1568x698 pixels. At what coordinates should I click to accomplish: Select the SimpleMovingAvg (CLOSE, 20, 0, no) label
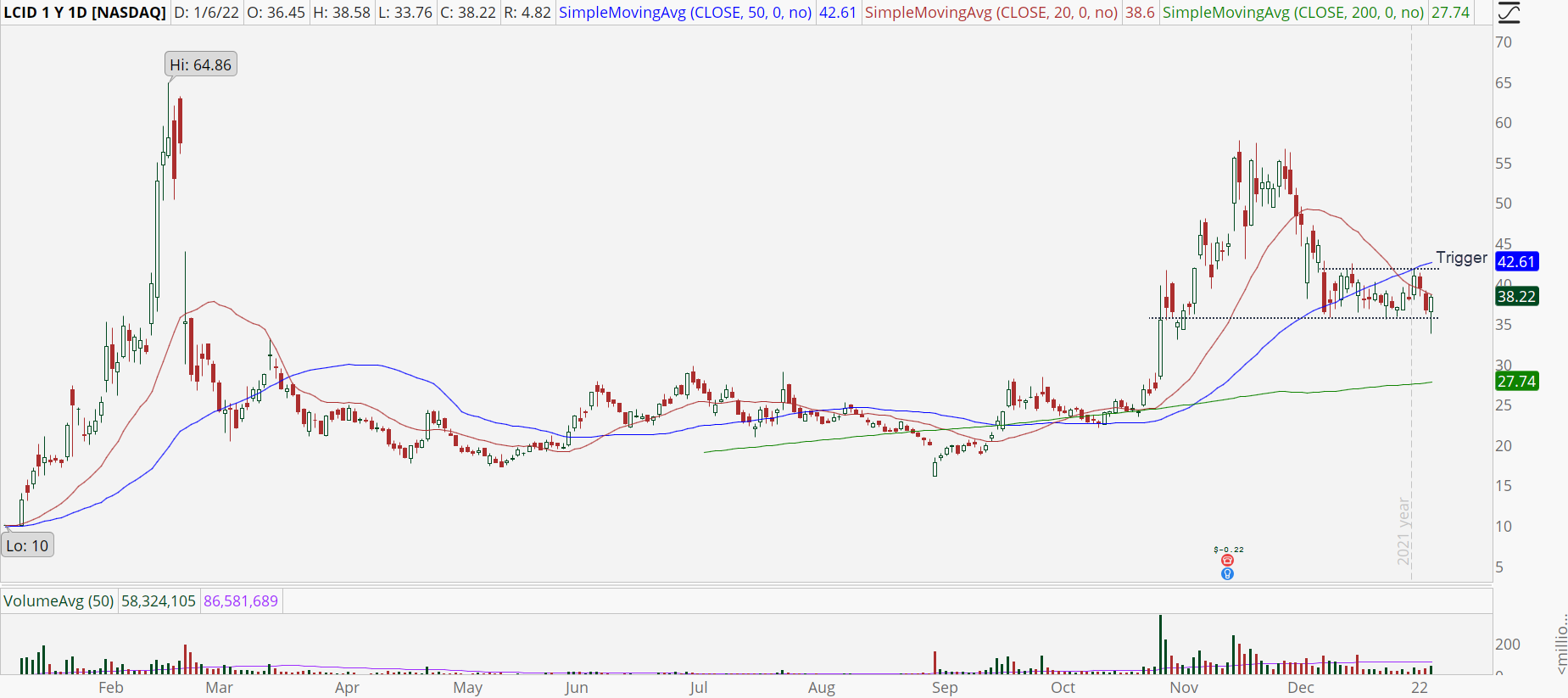[x=990, y=13]
